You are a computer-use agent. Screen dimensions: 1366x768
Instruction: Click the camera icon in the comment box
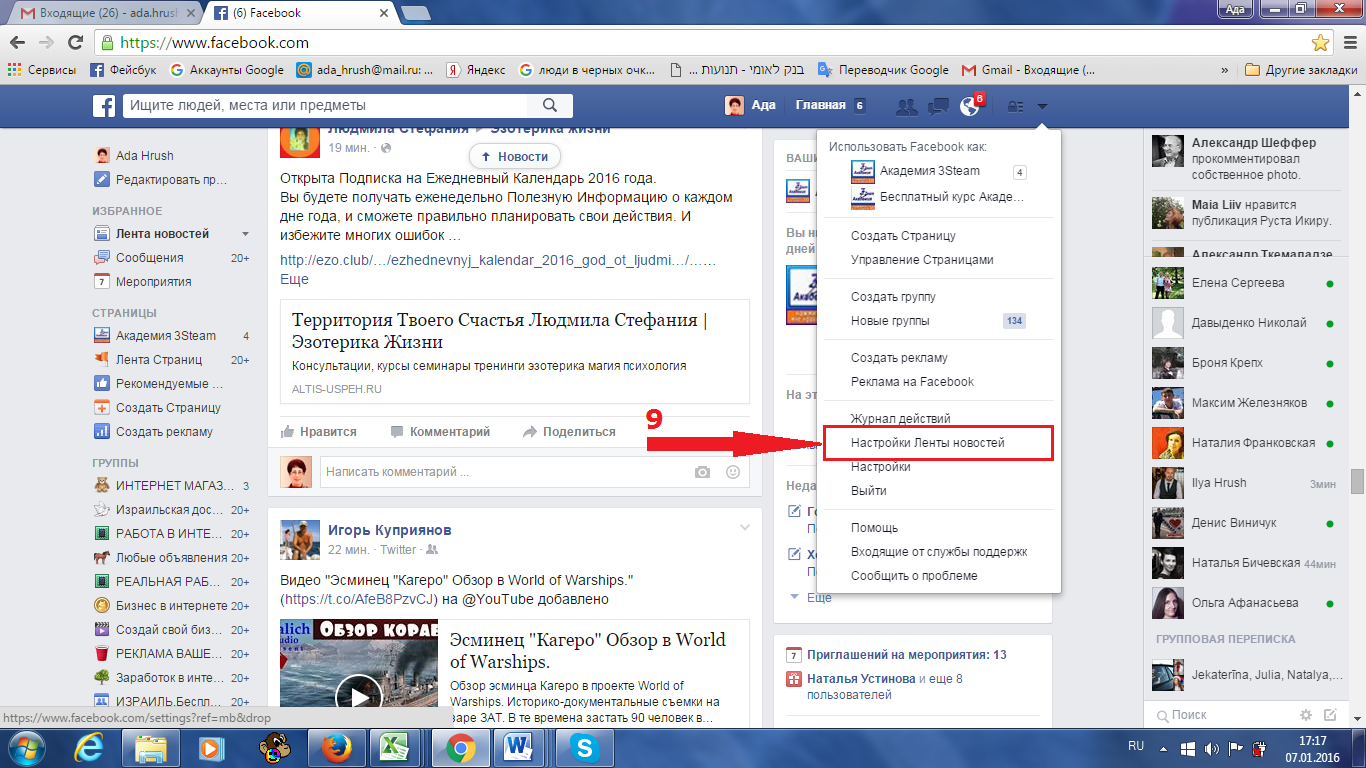703,472
